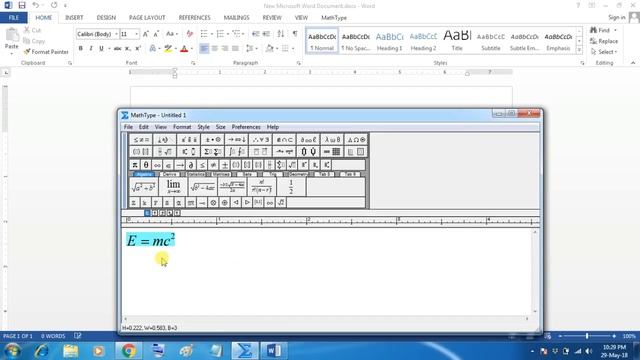Insert not-equal symbol from the small bar
Image resolution: width=640 pixels, height=360 pixels.
[x=213, y=165]
